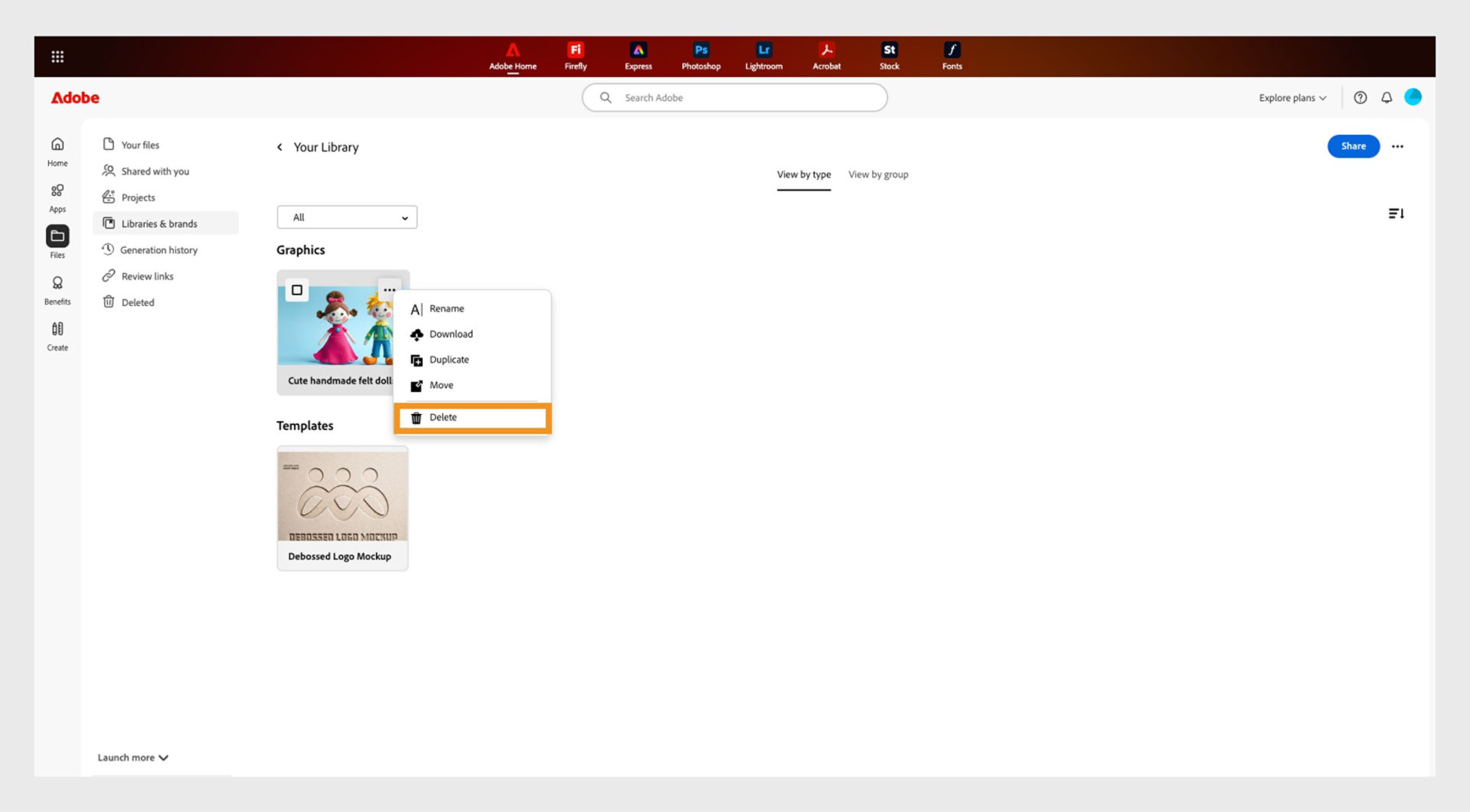The width and height of the screenshot is (1470, 812).
Task: Switch to the View by group tab
Action: 877,174
